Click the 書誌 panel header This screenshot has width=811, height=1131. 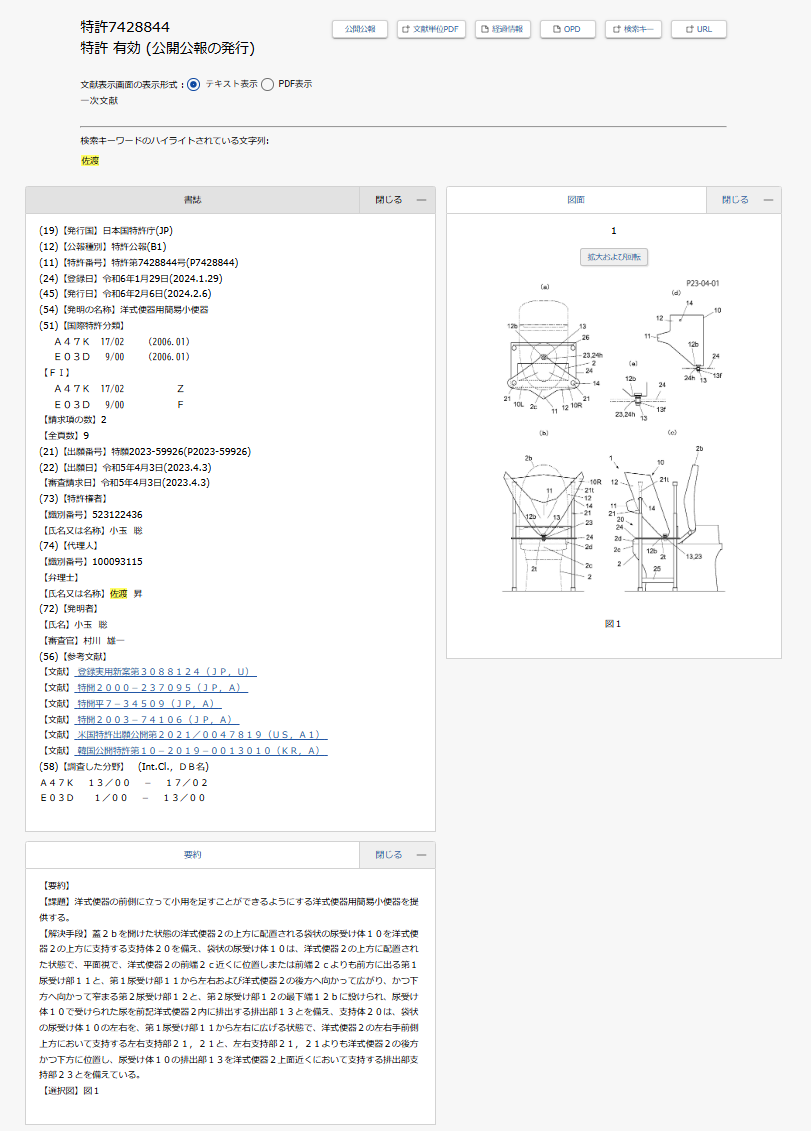[193, 200]
